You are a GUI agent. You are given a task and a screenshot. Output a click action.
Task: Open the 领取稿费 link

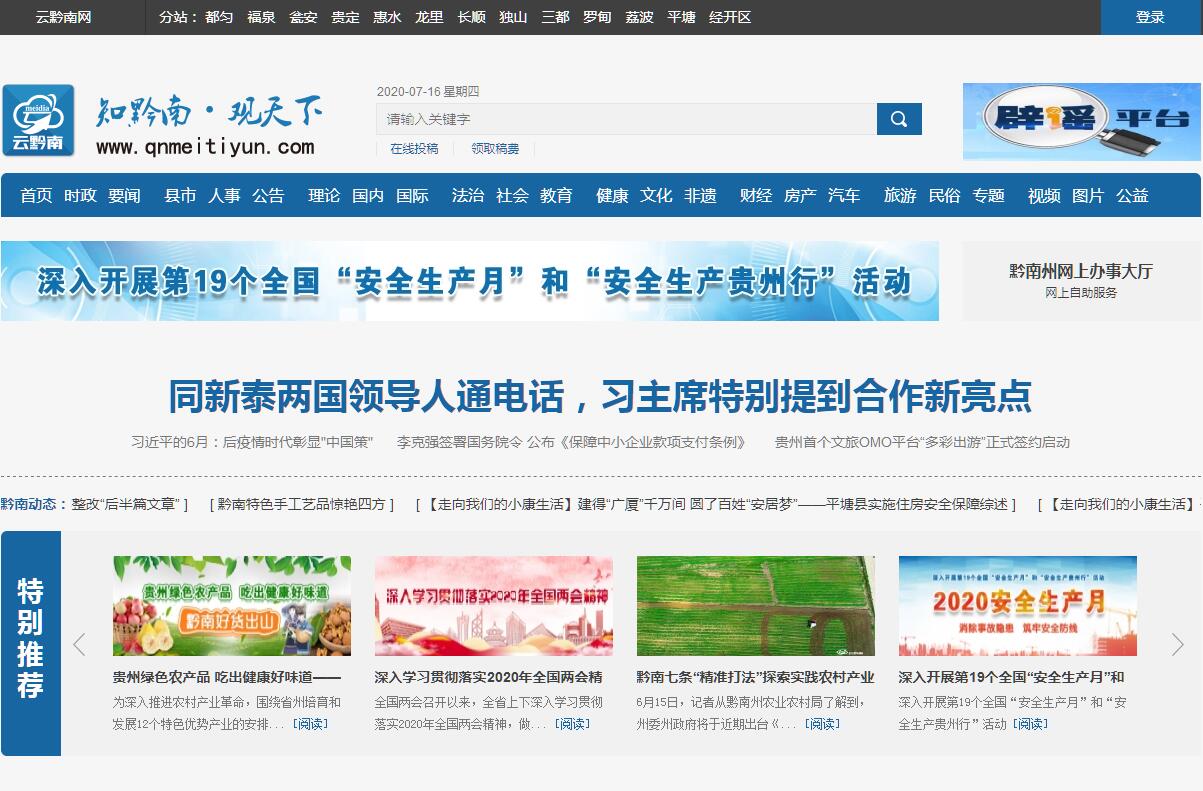(495, 149)
